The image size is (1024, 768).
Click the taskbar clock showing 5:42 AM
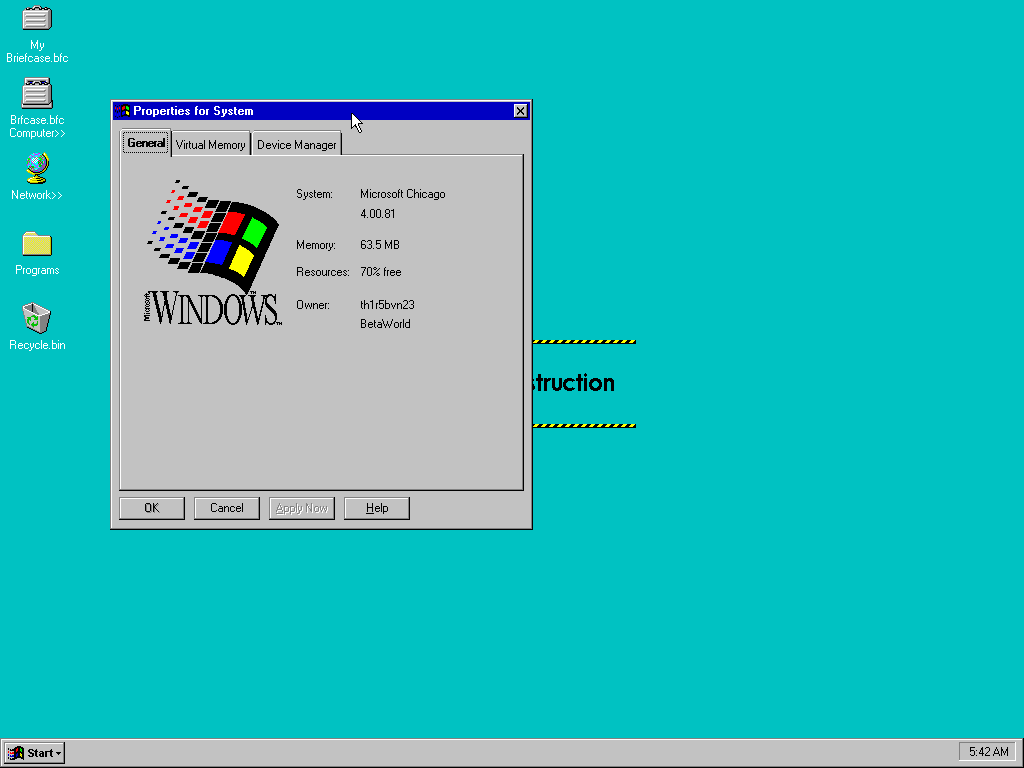988,751
